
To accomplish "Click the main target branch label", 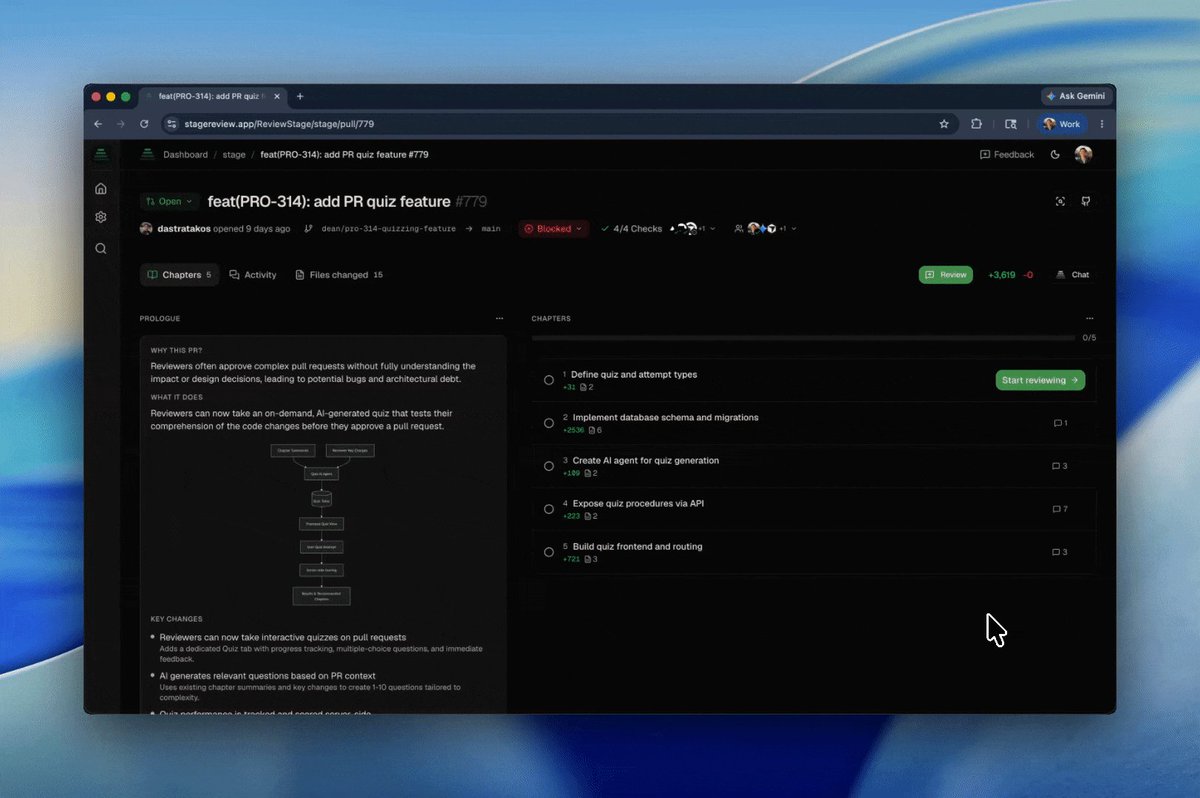I will coord(491,229).
